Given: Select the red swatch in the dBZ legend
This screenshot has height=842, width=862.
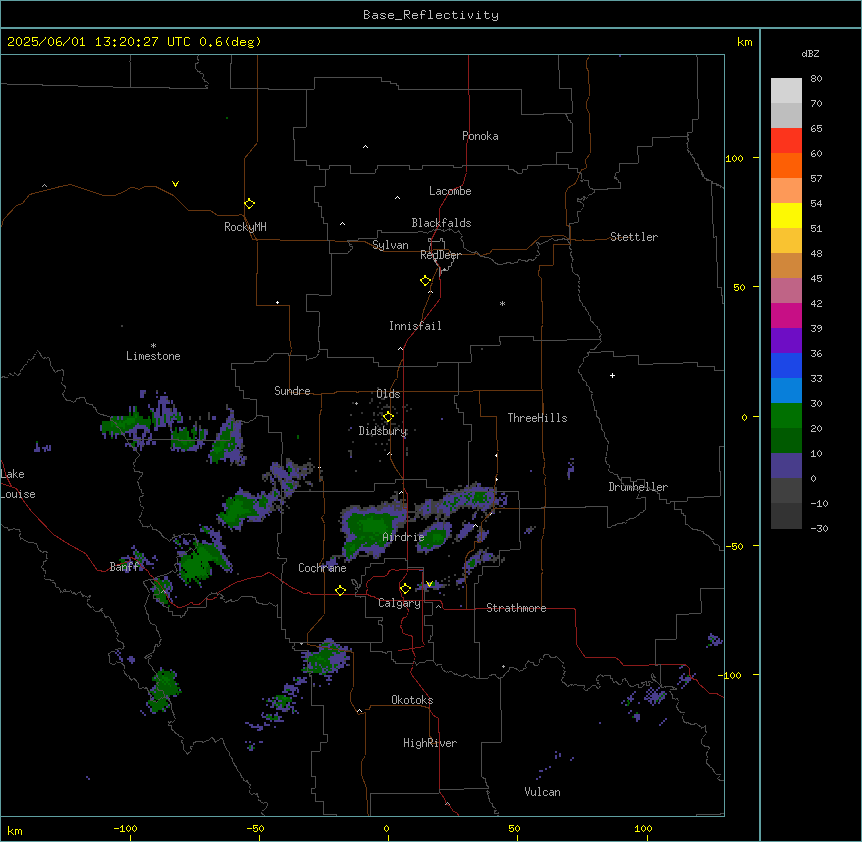Looking at the screenshot, I should 786,141.
